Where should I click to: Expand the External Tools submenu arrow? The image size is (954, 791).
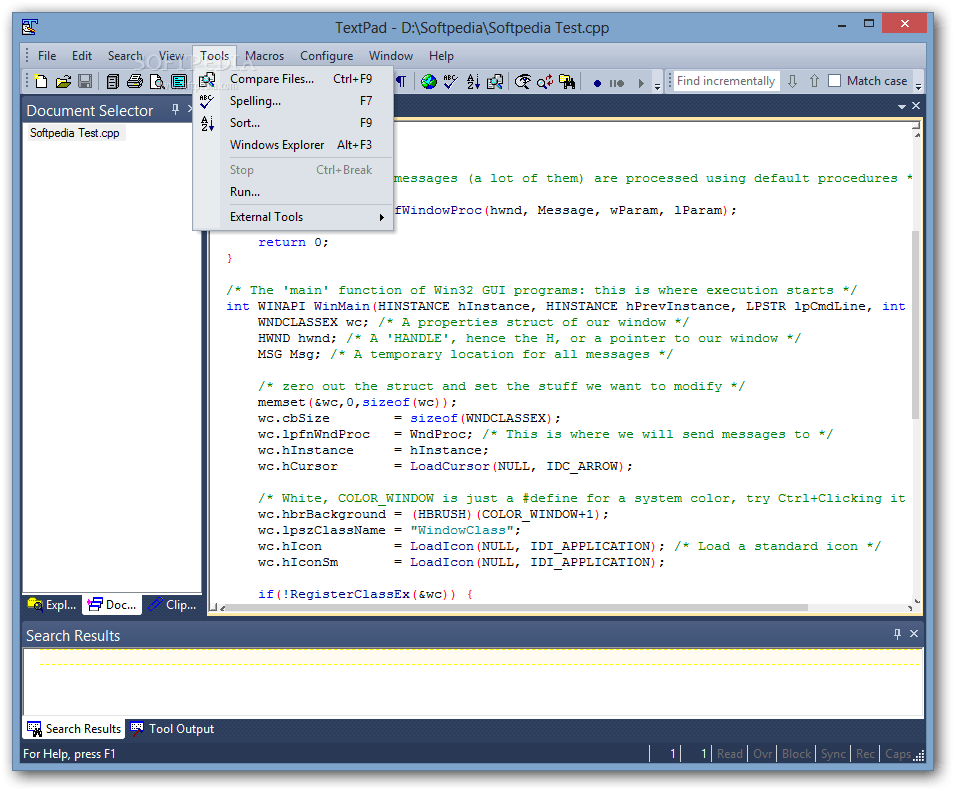[381, 217]
